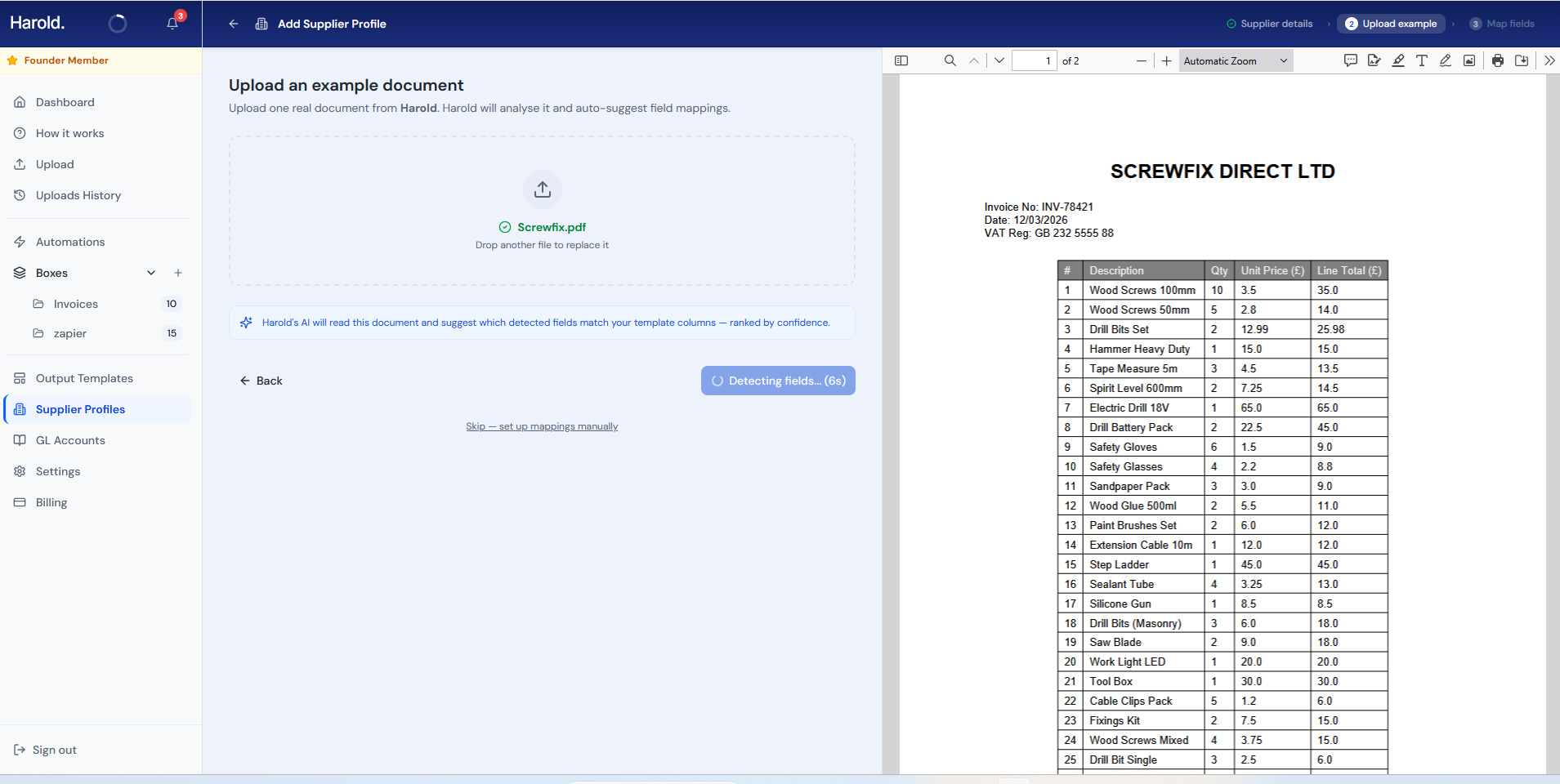Image resolution: width=1560 pixels, height=784 pixels.
Task: Open the notifications bell
Action: click(172, 23)
